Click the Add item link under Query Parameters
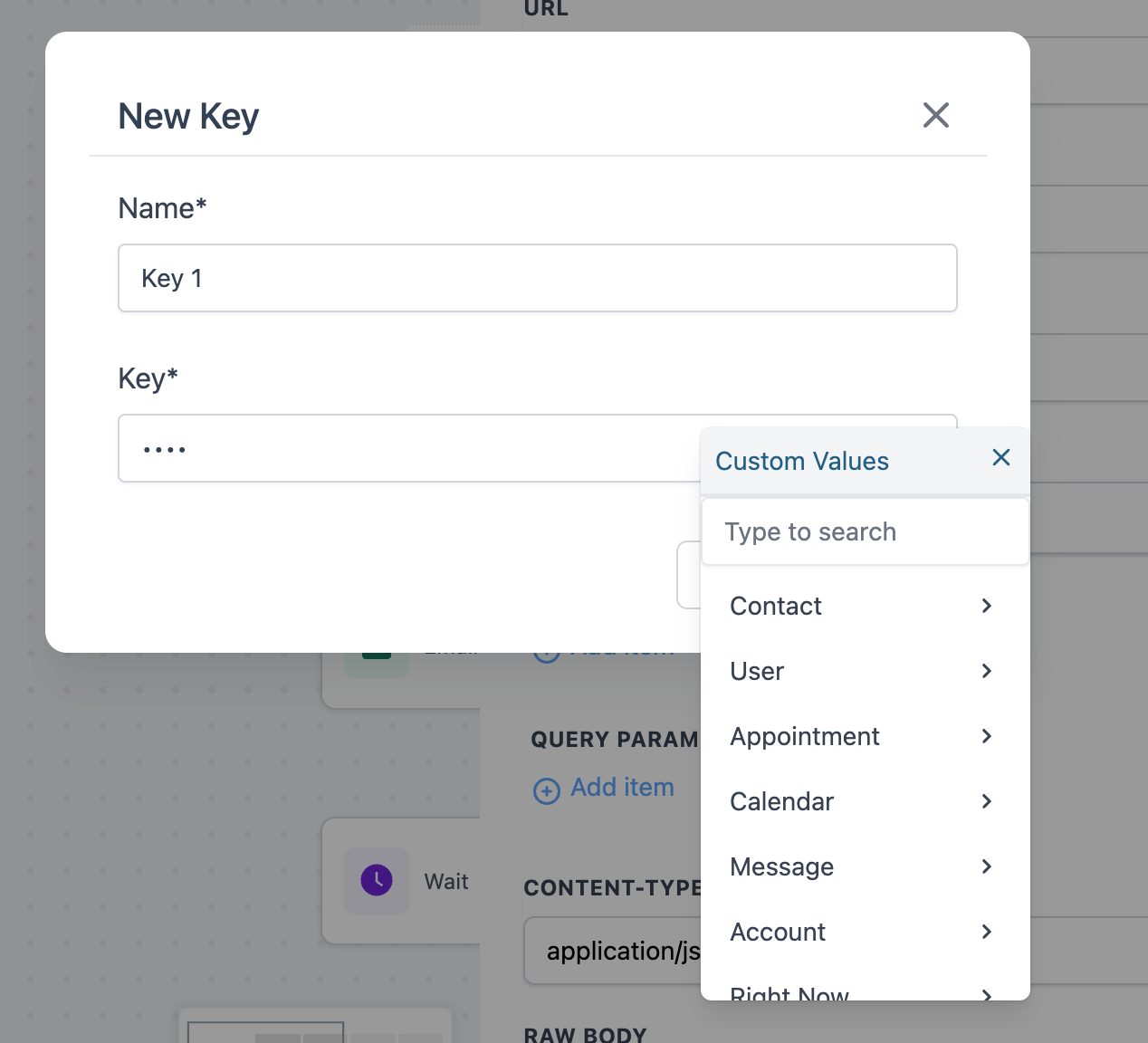The image size is (1148, 1043). coord(622,788)
